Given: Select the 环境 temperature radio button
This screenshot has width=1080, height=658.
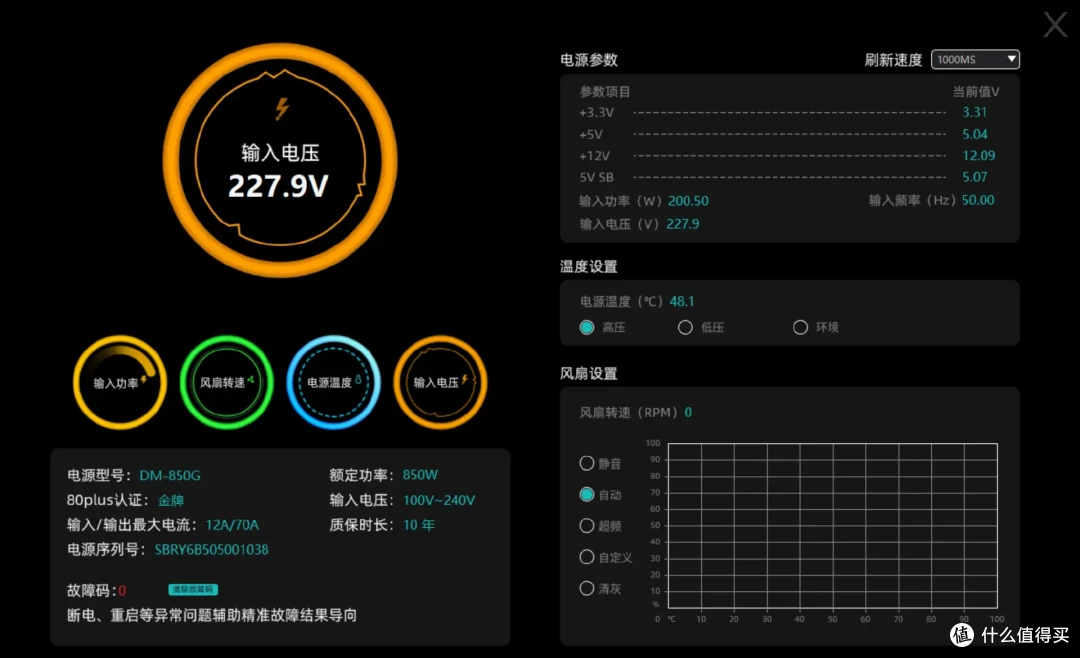Looking at the screenshot, I should (800, 327).
